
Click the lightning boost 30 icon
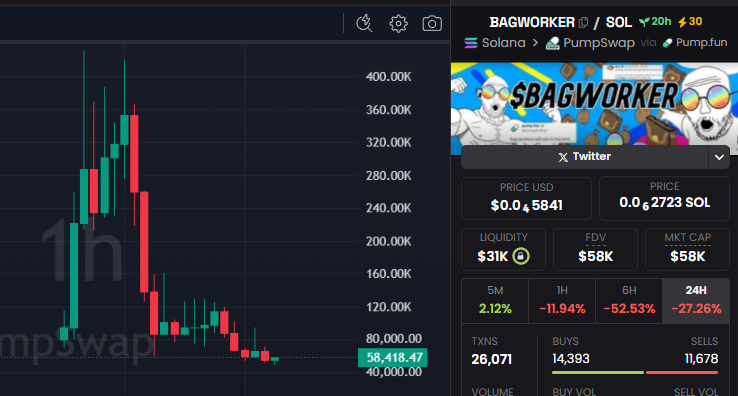682,22
